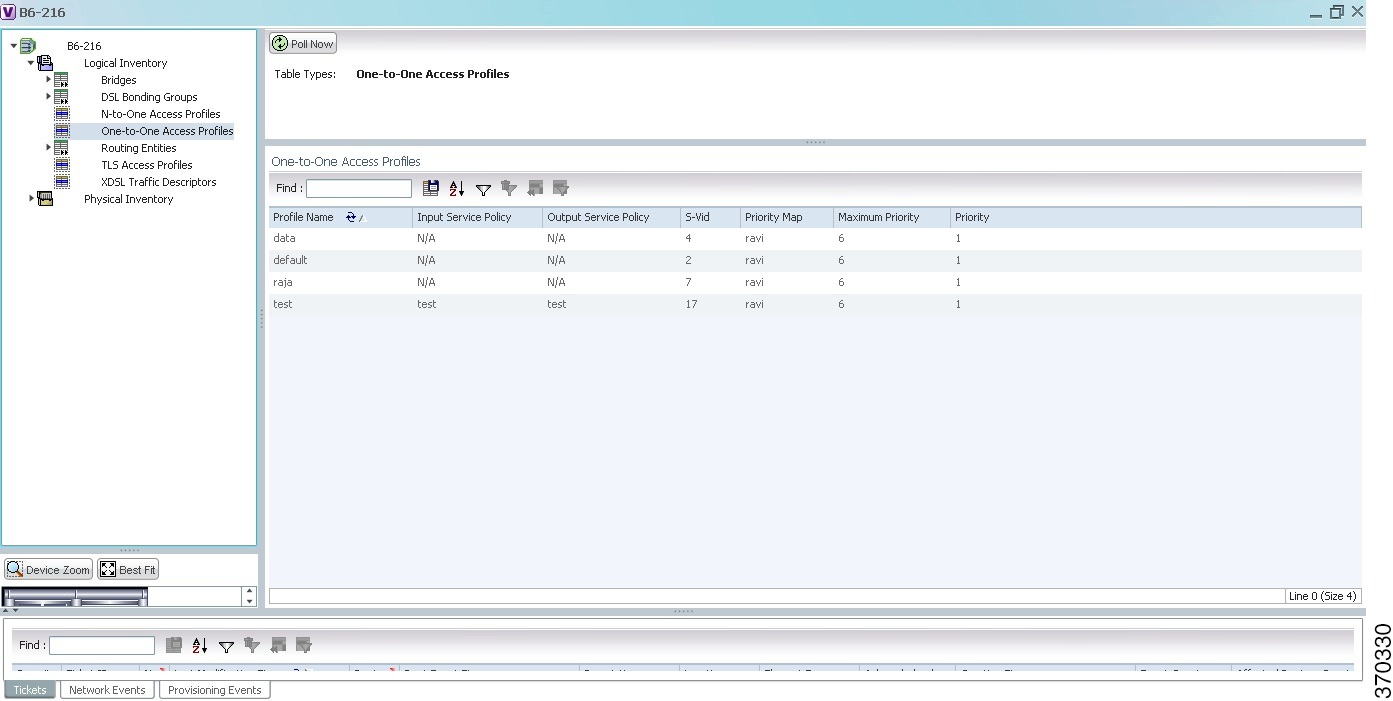Click the 'Line 0 (Size 4)' status text
The image size is (1393, 701).
pyautogui.click(x=1322, y=596)
